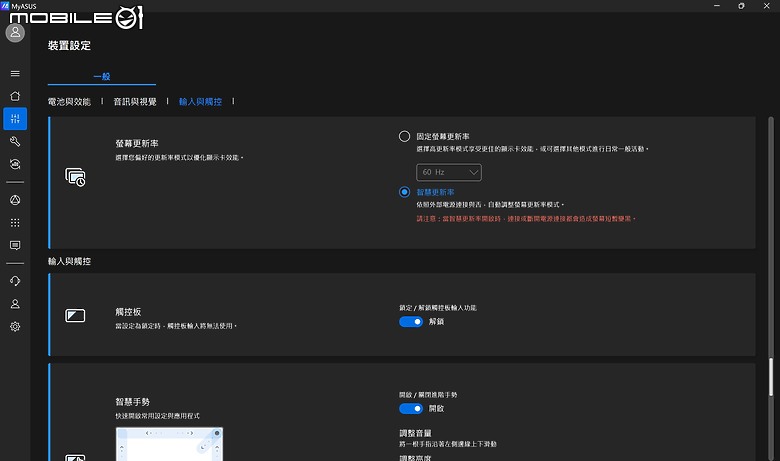Jump to 電池與效能 section
The width and height of the screenshot is (780, 461).
69,102
